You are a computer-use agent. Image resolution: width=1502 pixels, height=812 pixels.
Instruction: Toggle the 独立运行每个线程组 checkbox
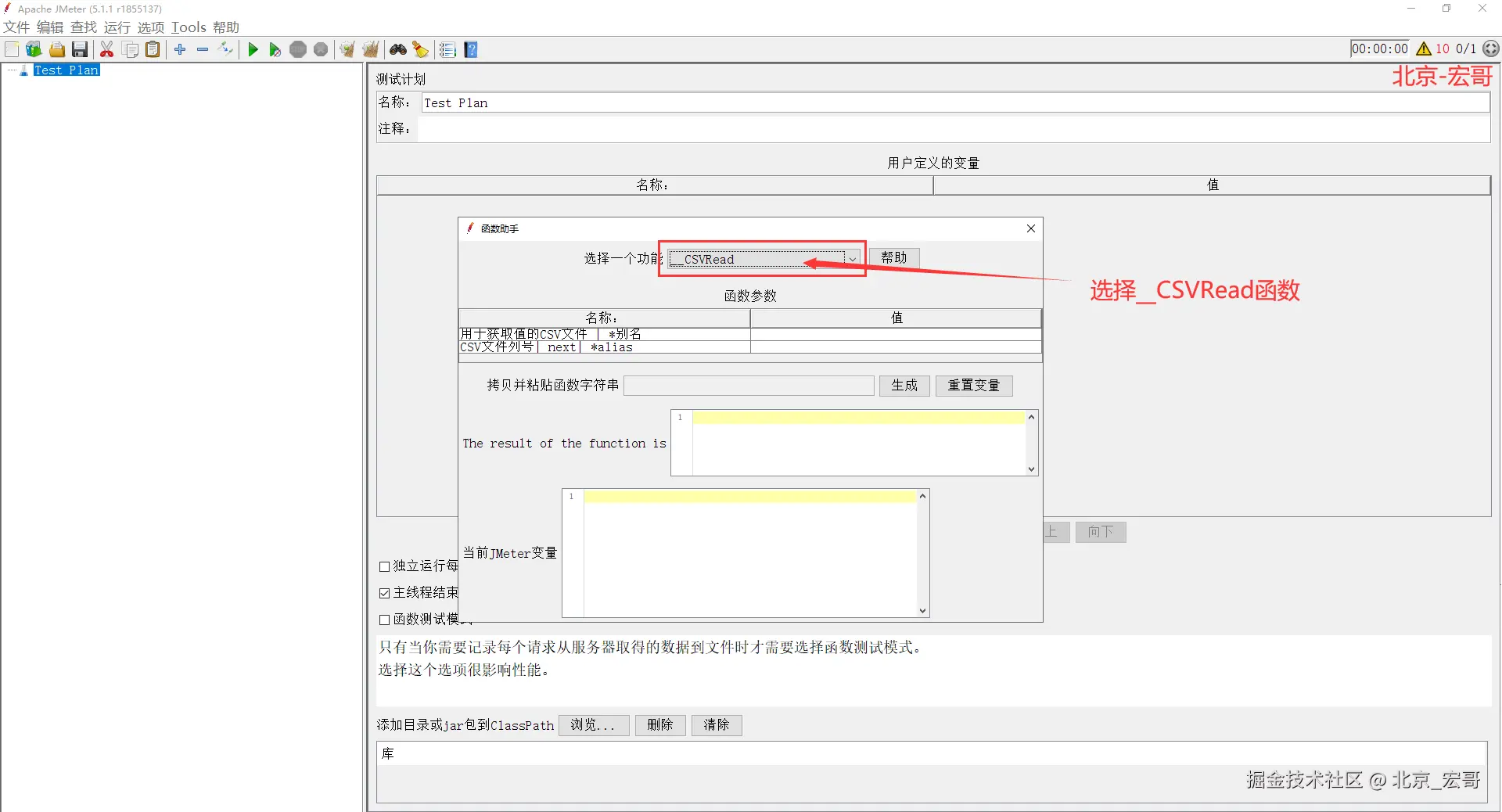pyautogui.click(x=384, y=566)
